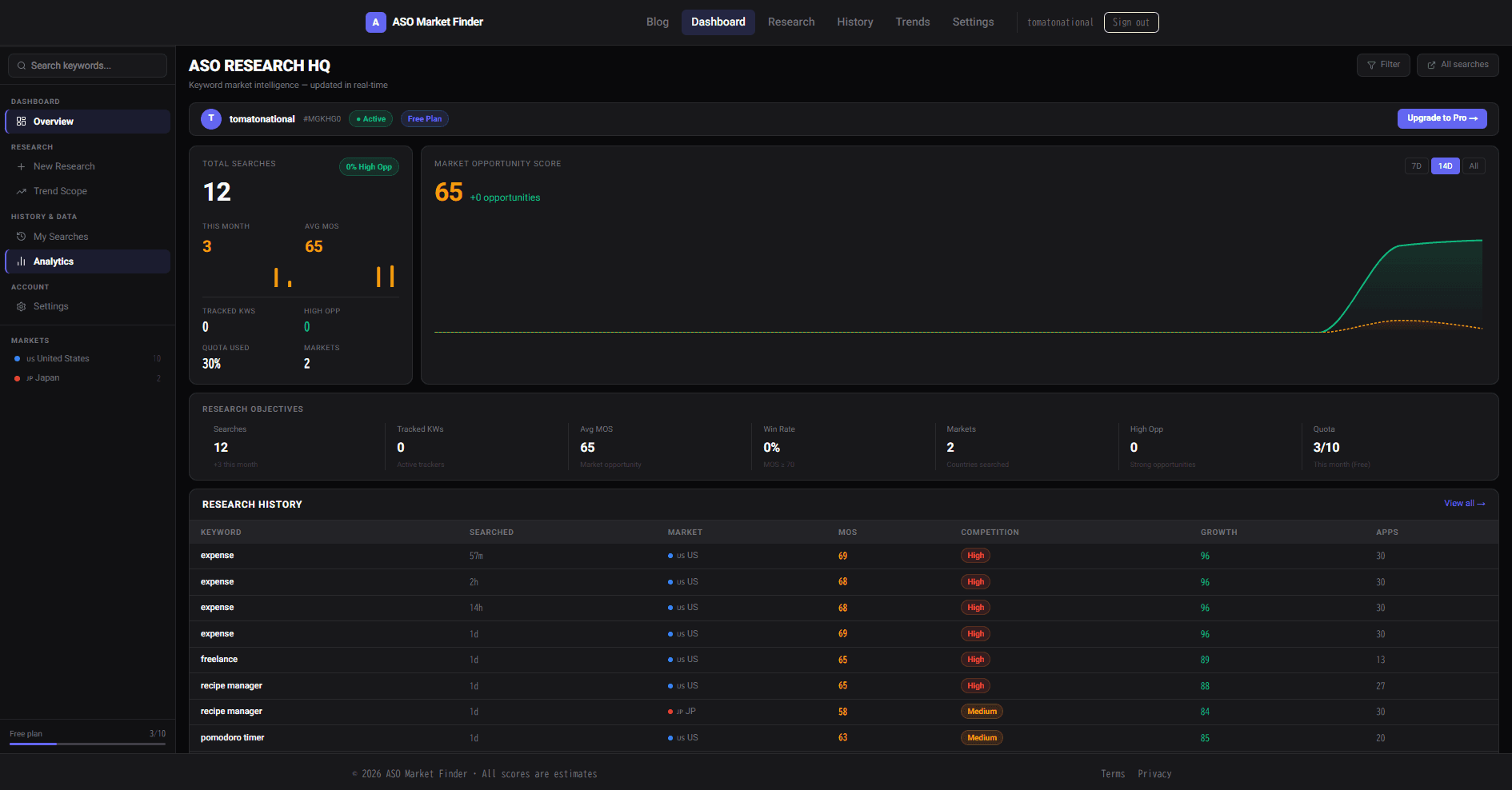Click the High badge in freelance row
1512x790 pixels.
[x=975, y=660]
